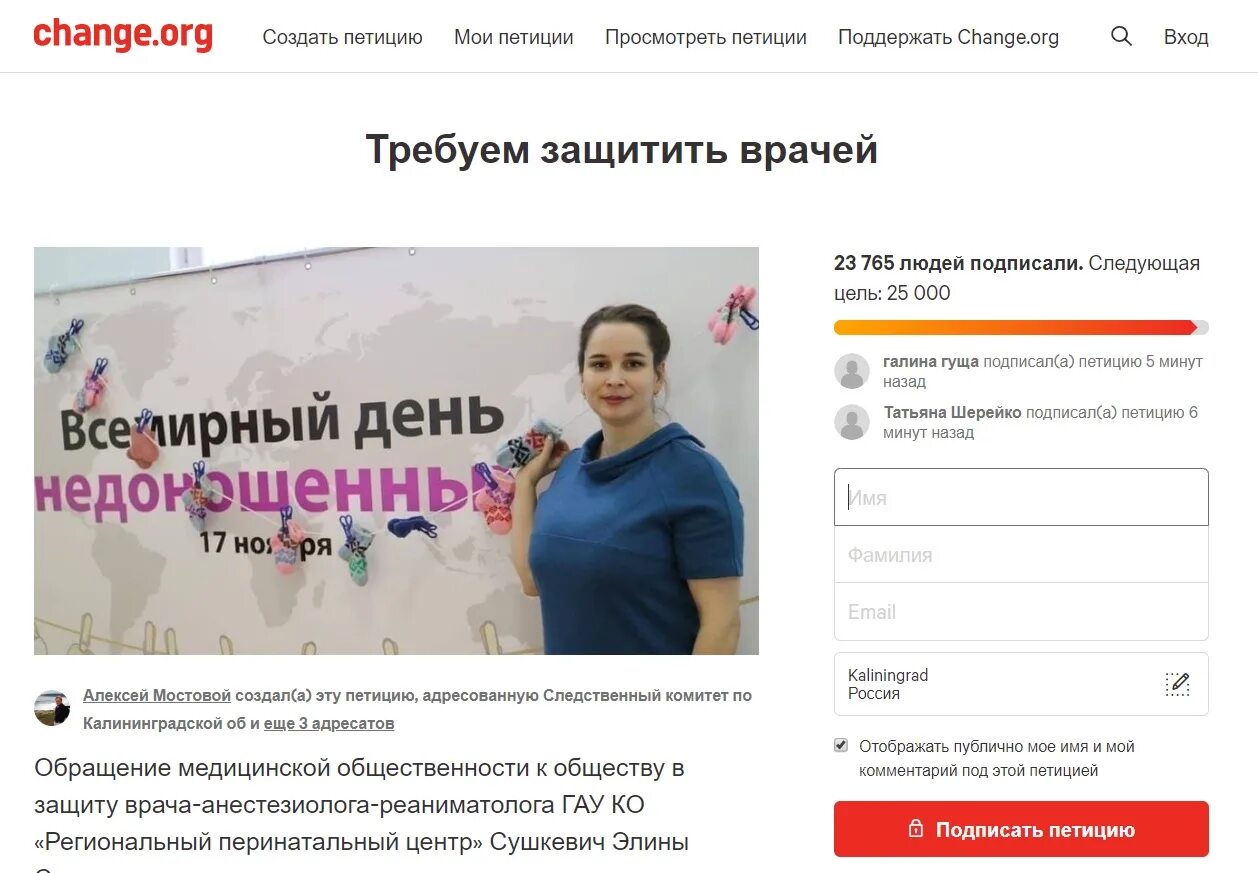
Task: Toggle public display of name checkbox
Action: pos(841,746)
